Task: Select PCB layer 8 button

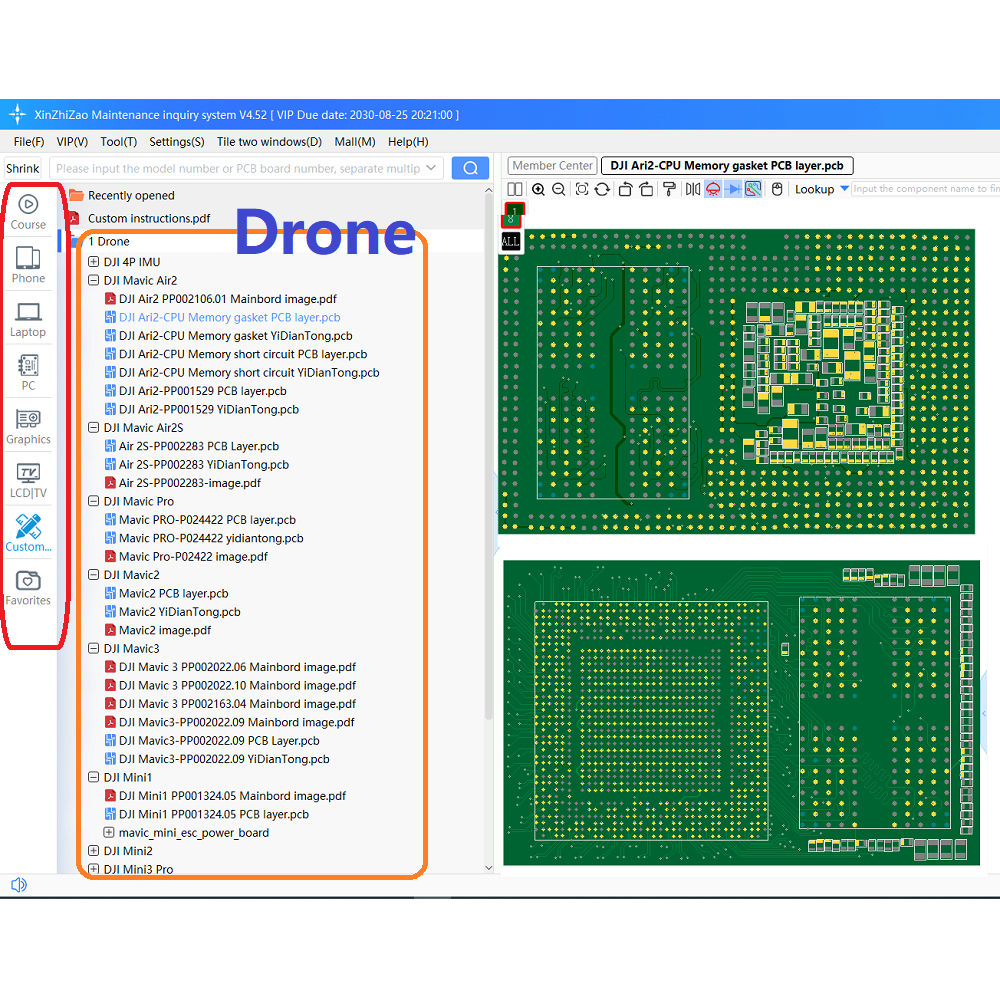Action: [x=510, y=220]
